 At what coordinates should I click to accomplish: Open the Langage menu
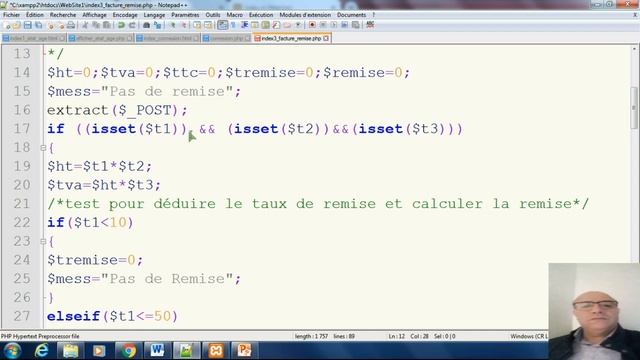154,15
